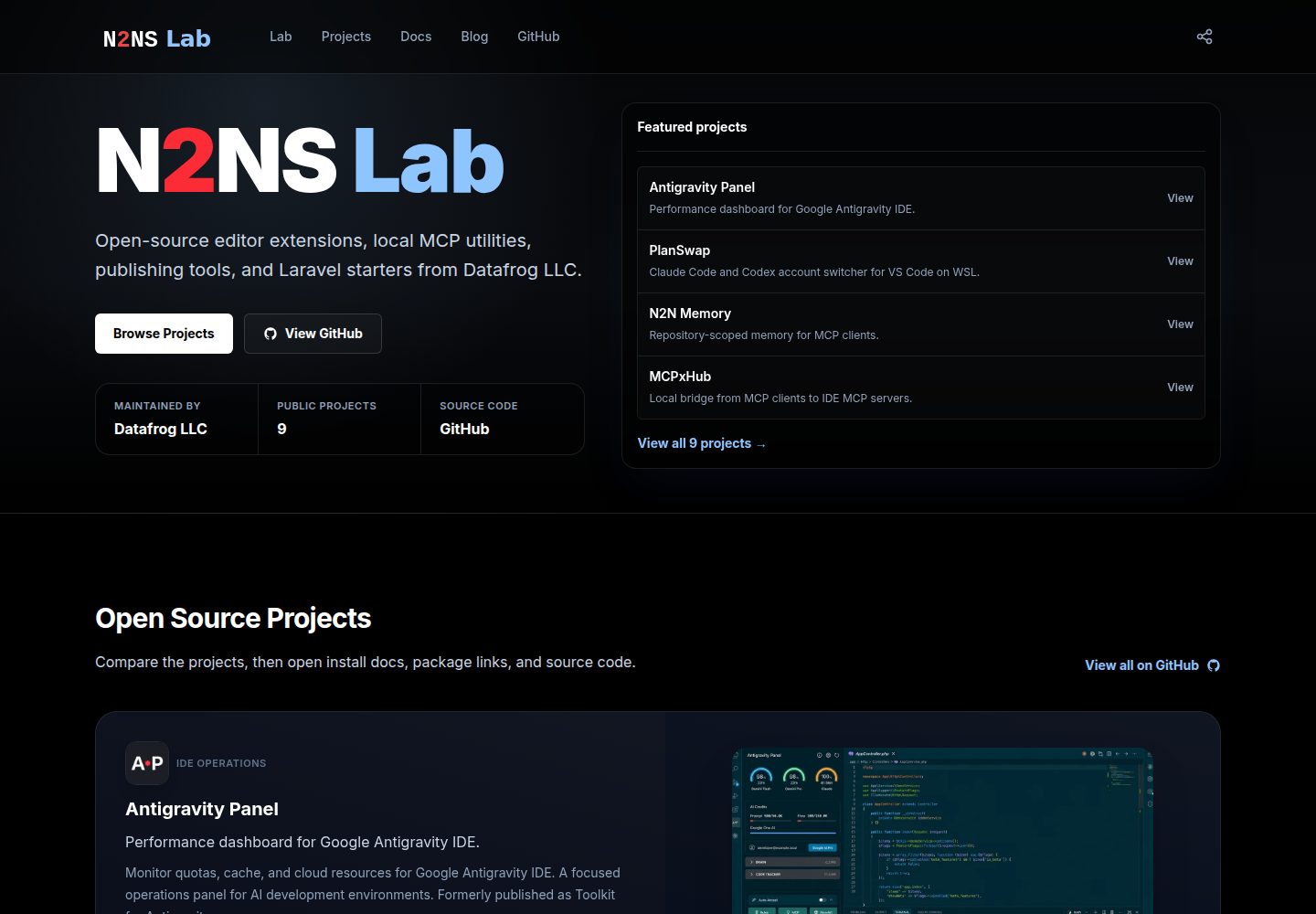1316x914 pixels.
Task: Open the Blog nav item
Action: [x=474, y=37]
